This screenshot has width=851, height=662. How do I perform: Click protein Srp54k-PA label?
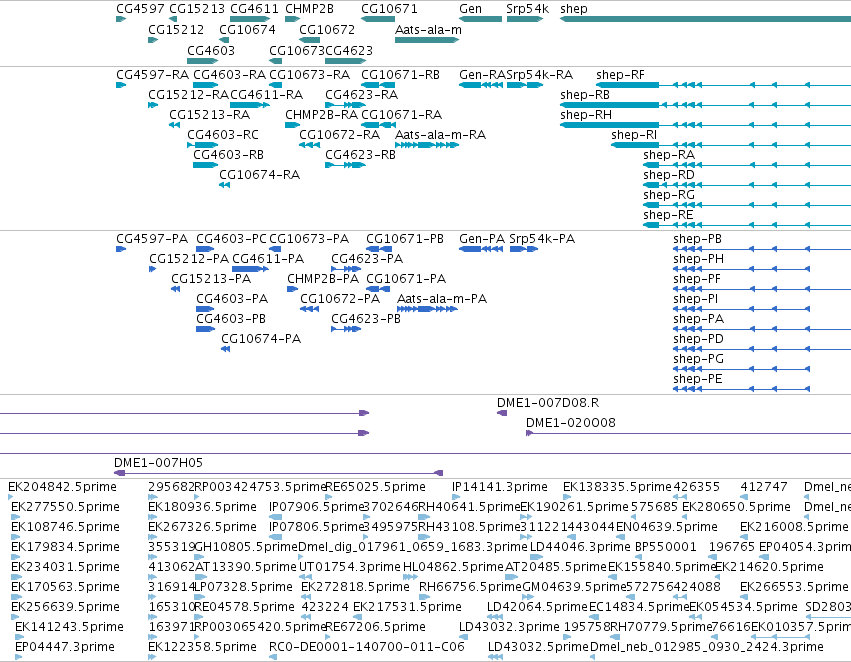(542, 239)
